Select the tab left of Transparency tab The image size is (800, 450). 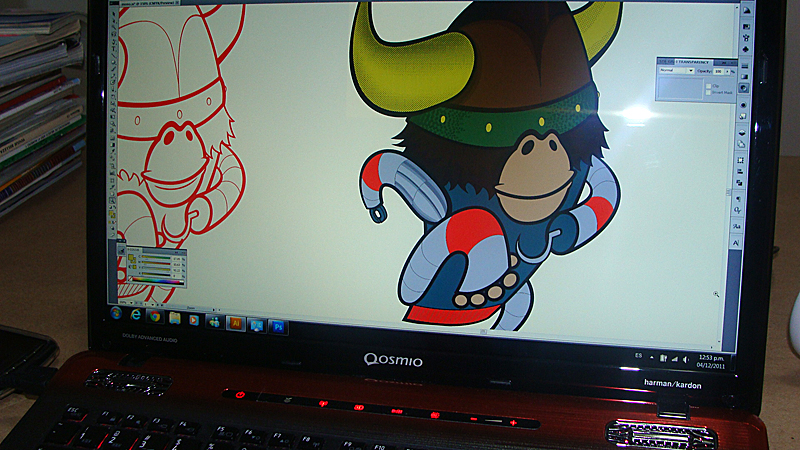tap(665, 61)
